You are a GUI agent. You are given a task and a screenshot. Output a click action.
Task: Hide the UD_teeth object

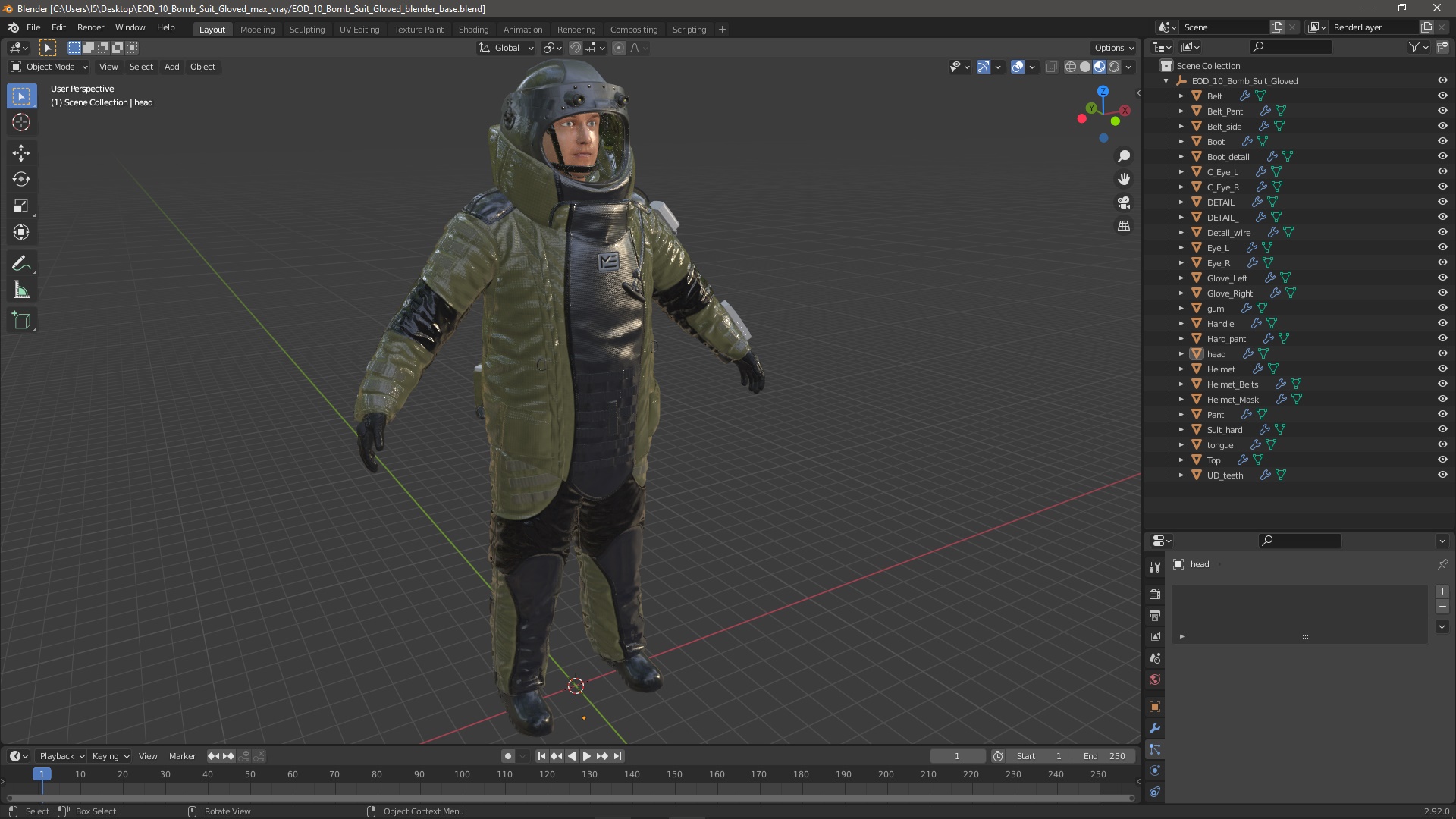tap(1442, 475)
